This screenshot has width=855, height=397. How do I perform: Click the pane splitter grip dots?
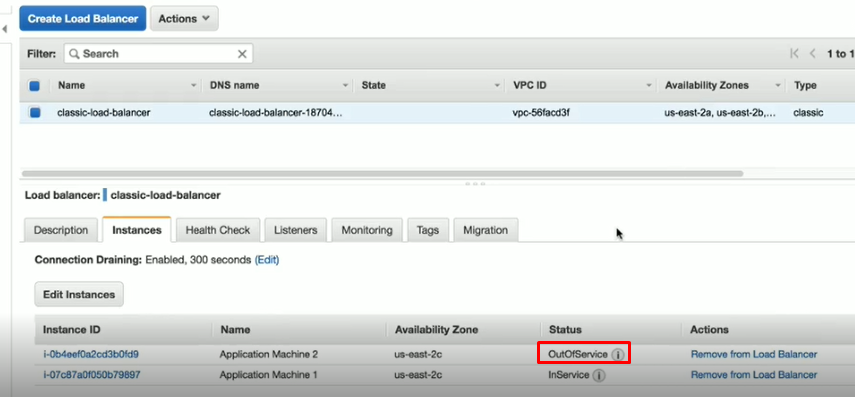pyautogui.click(x=475, y=184)
